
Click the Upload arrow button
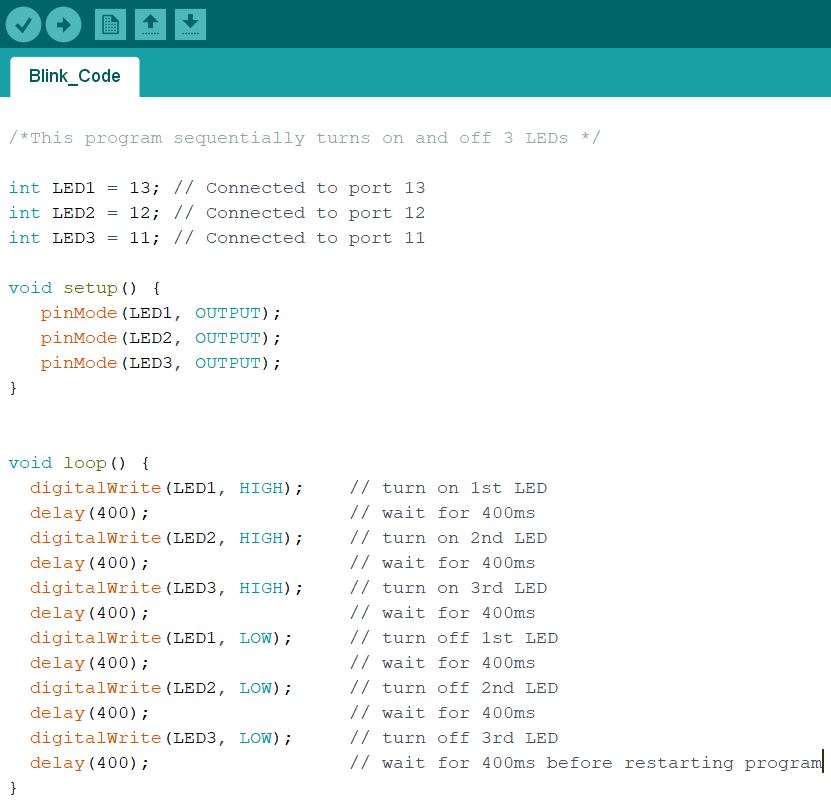pos(64,24)
